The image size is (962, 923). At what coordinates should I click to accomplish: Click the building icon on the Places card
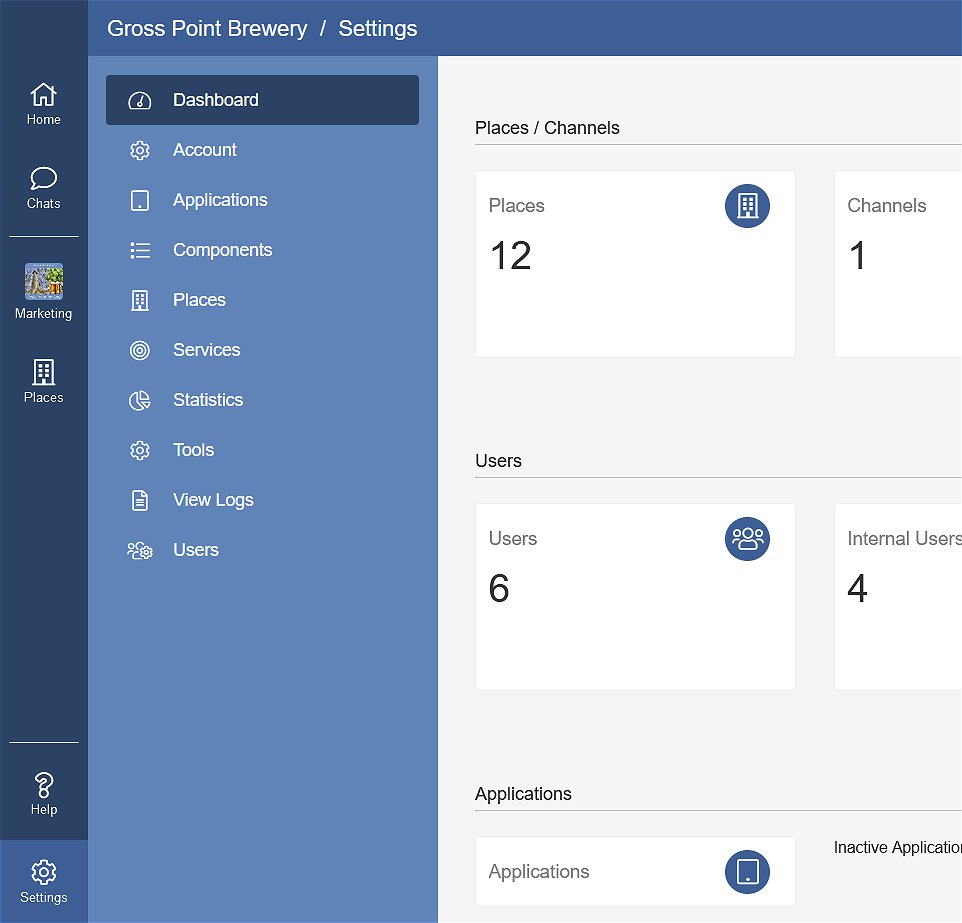pos(747,206)
